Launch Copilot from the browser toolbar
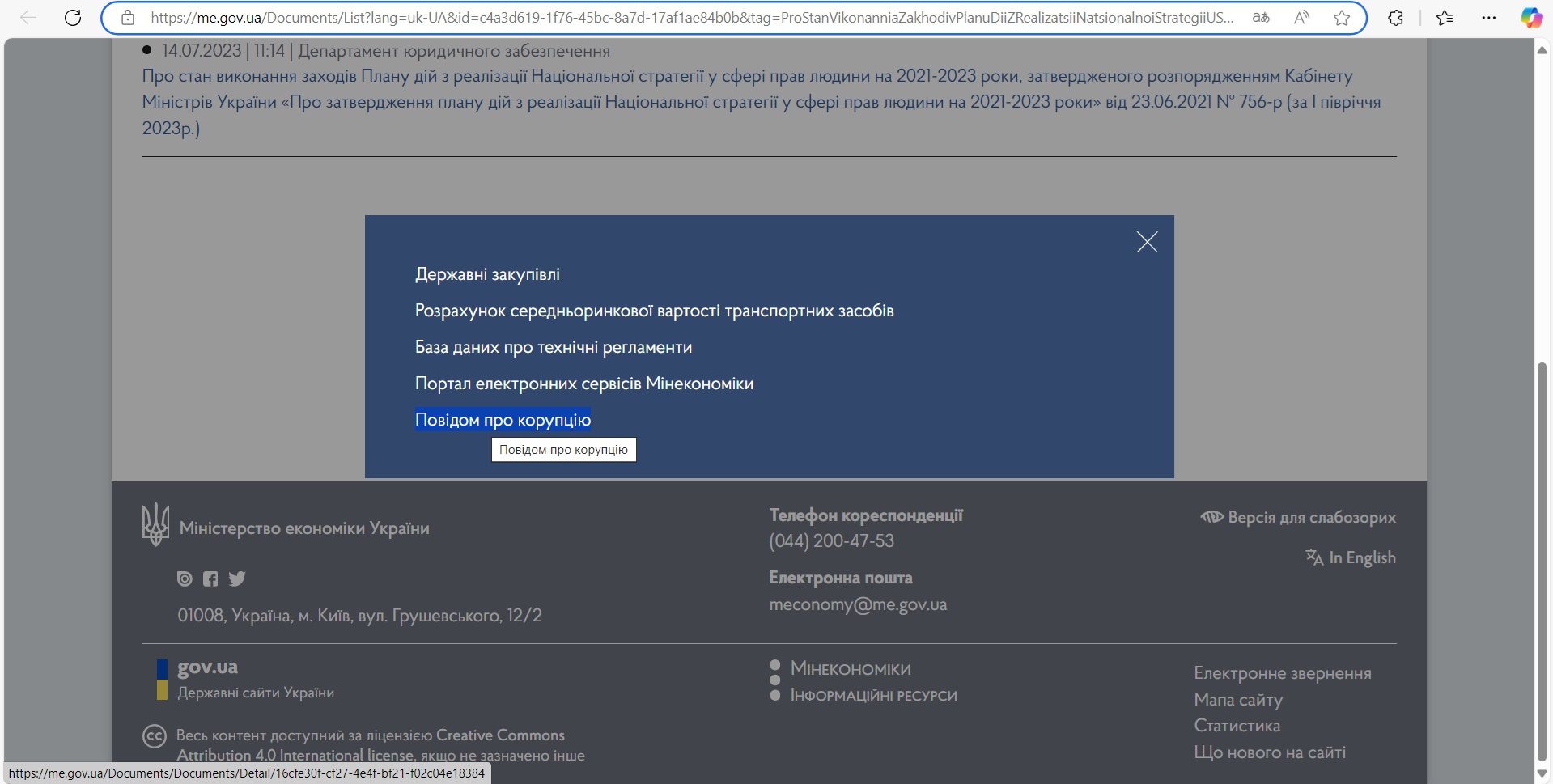The image size is (1553, 784). pyautogui.click(x=1530, y=18)
